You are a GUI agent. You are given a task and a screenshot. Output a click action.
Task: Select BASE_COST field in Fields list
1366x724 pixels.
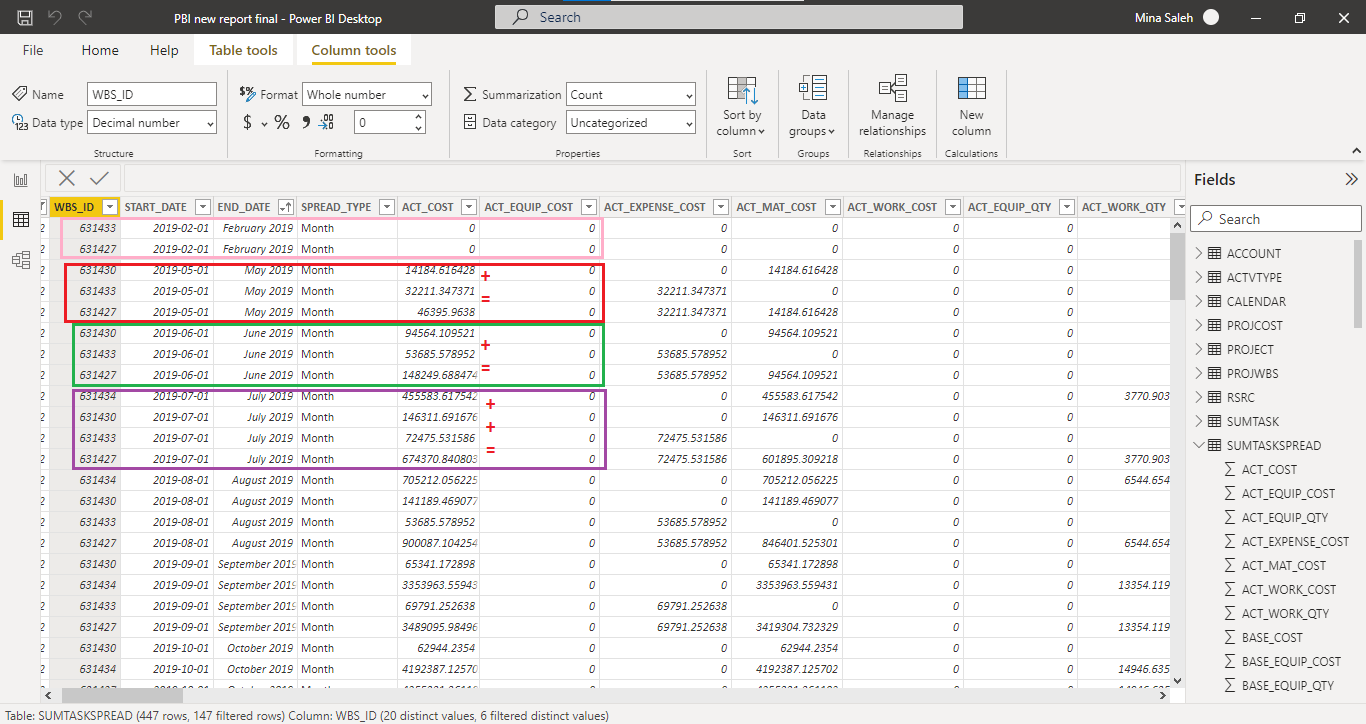(1272, 637)
